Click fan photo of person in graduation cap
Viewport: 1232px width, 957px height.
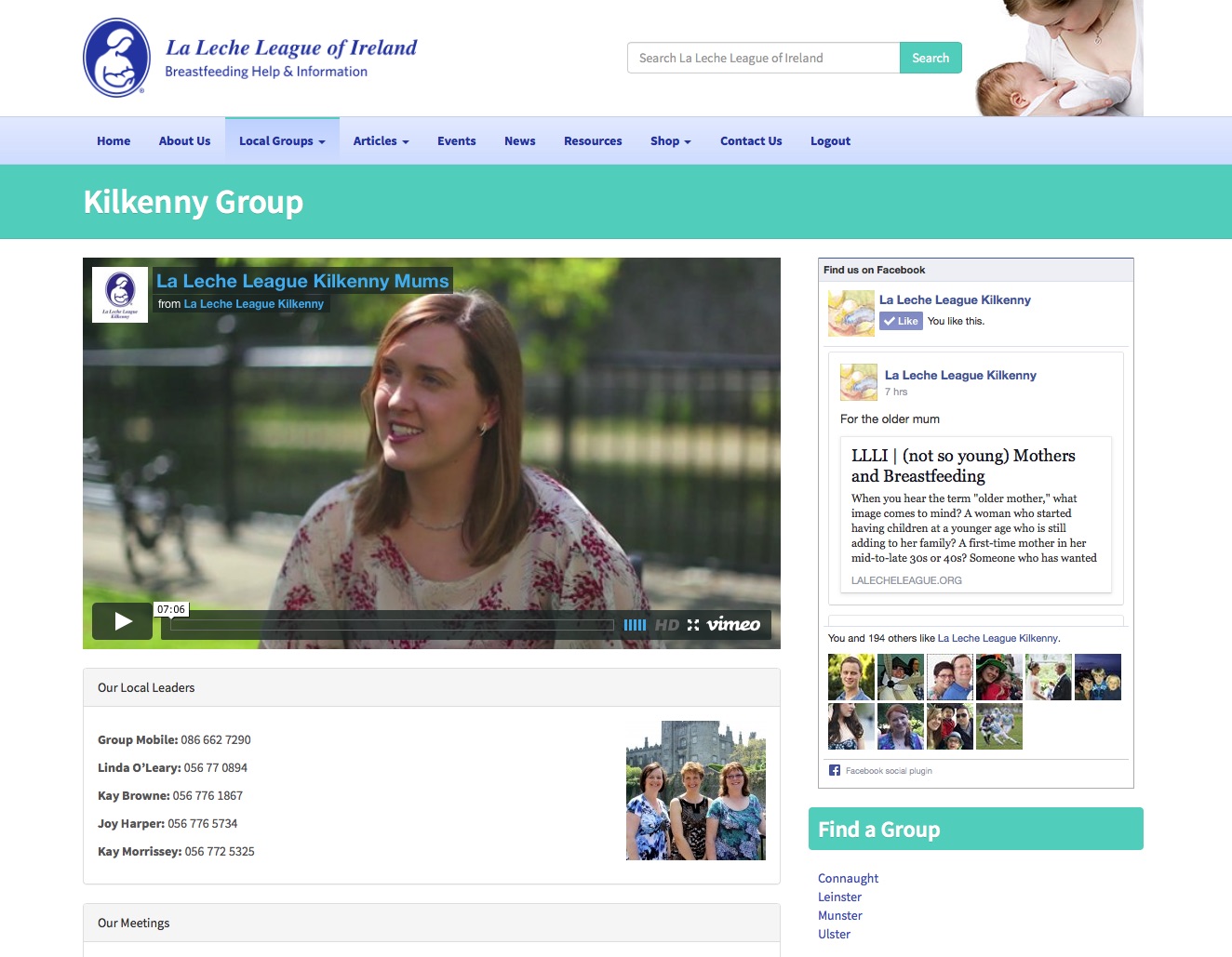901,677
